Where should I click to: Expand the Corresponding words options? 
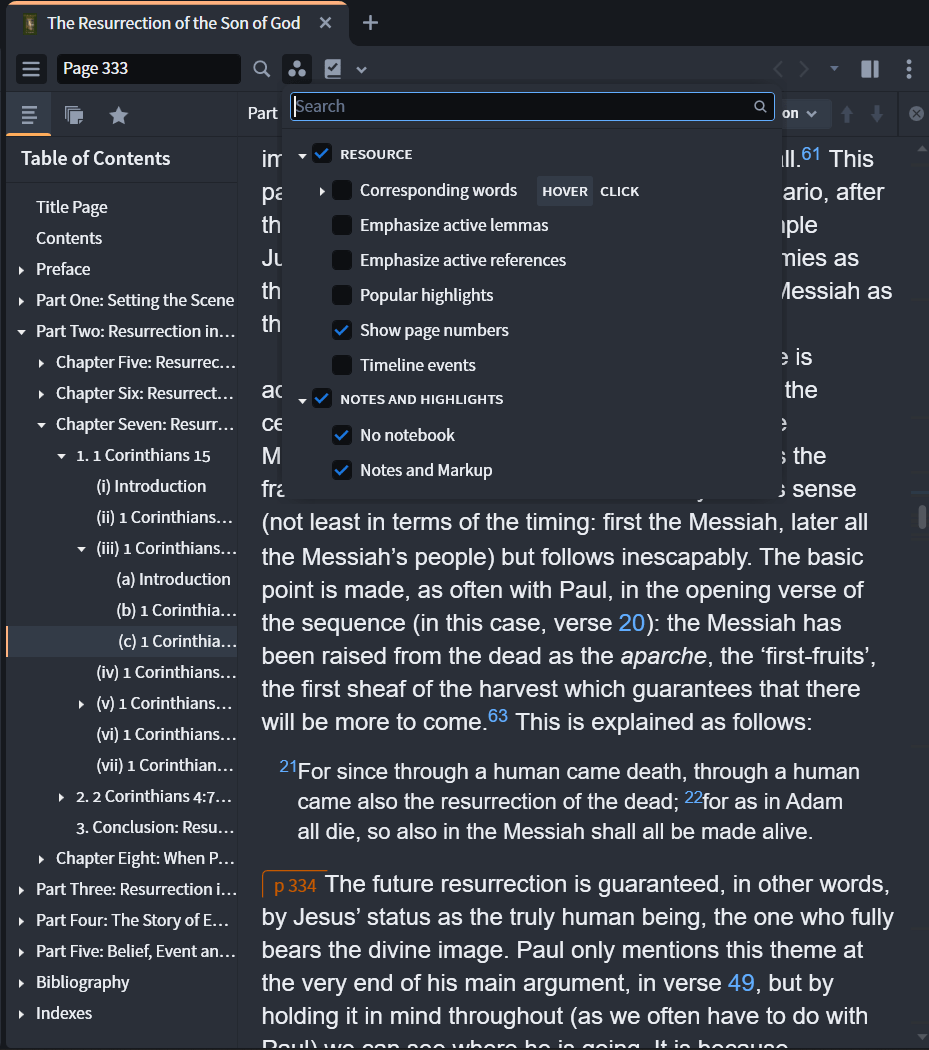point(322,191)
